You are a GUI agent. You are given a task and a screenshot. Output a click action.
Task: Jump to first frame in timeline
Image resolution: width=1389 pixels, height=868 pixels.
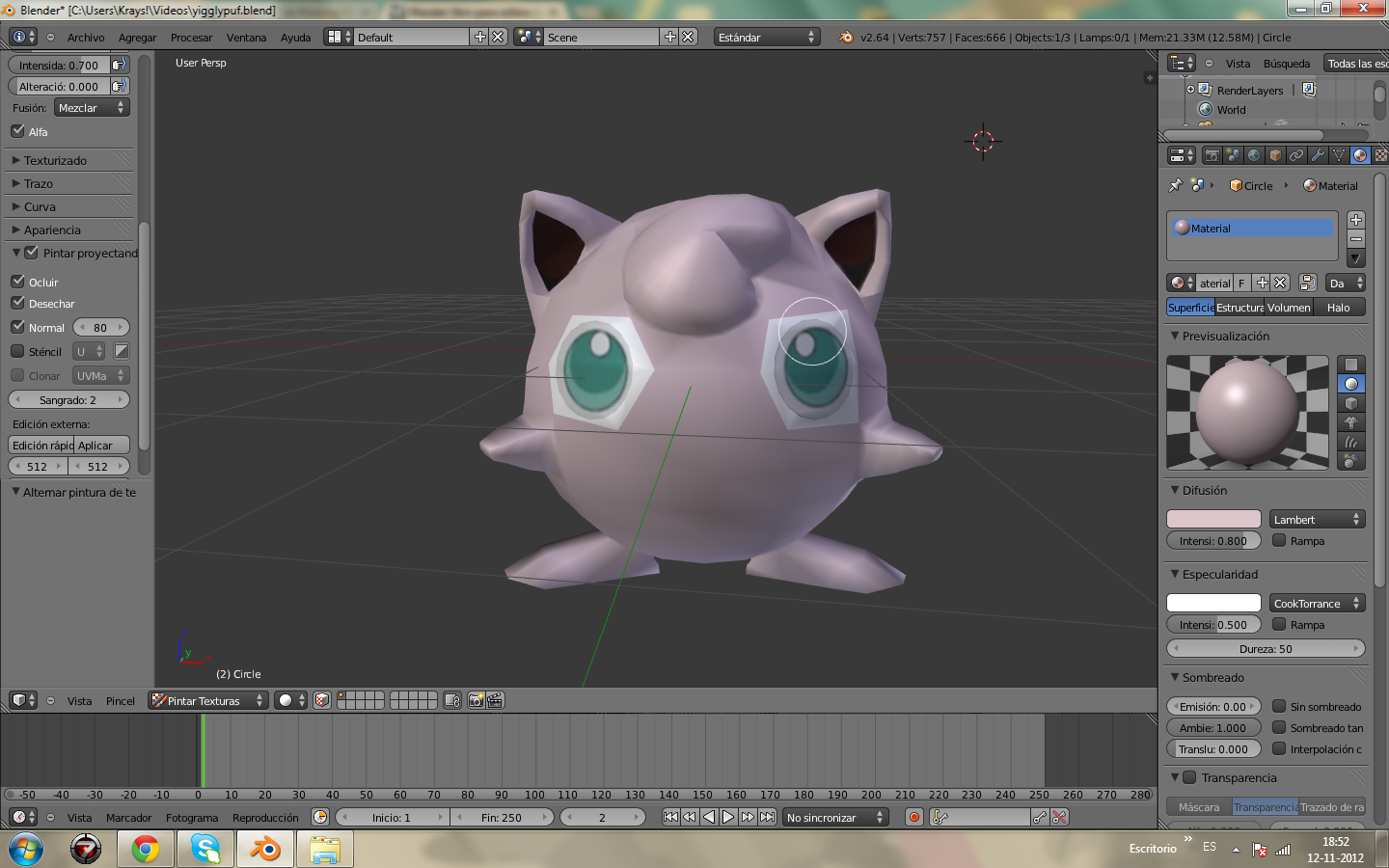[x=670, y=817]
